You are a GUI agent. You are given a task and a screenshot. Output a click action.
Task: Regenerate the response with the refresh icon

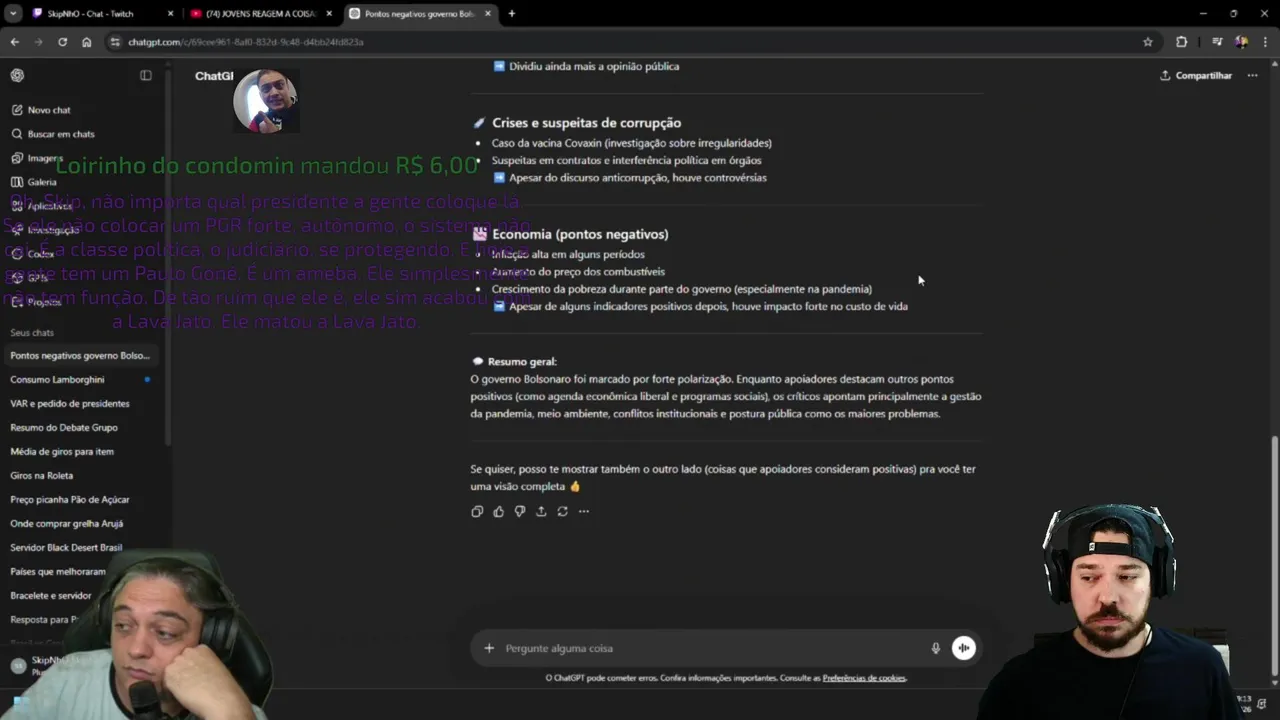click(562, 511)
